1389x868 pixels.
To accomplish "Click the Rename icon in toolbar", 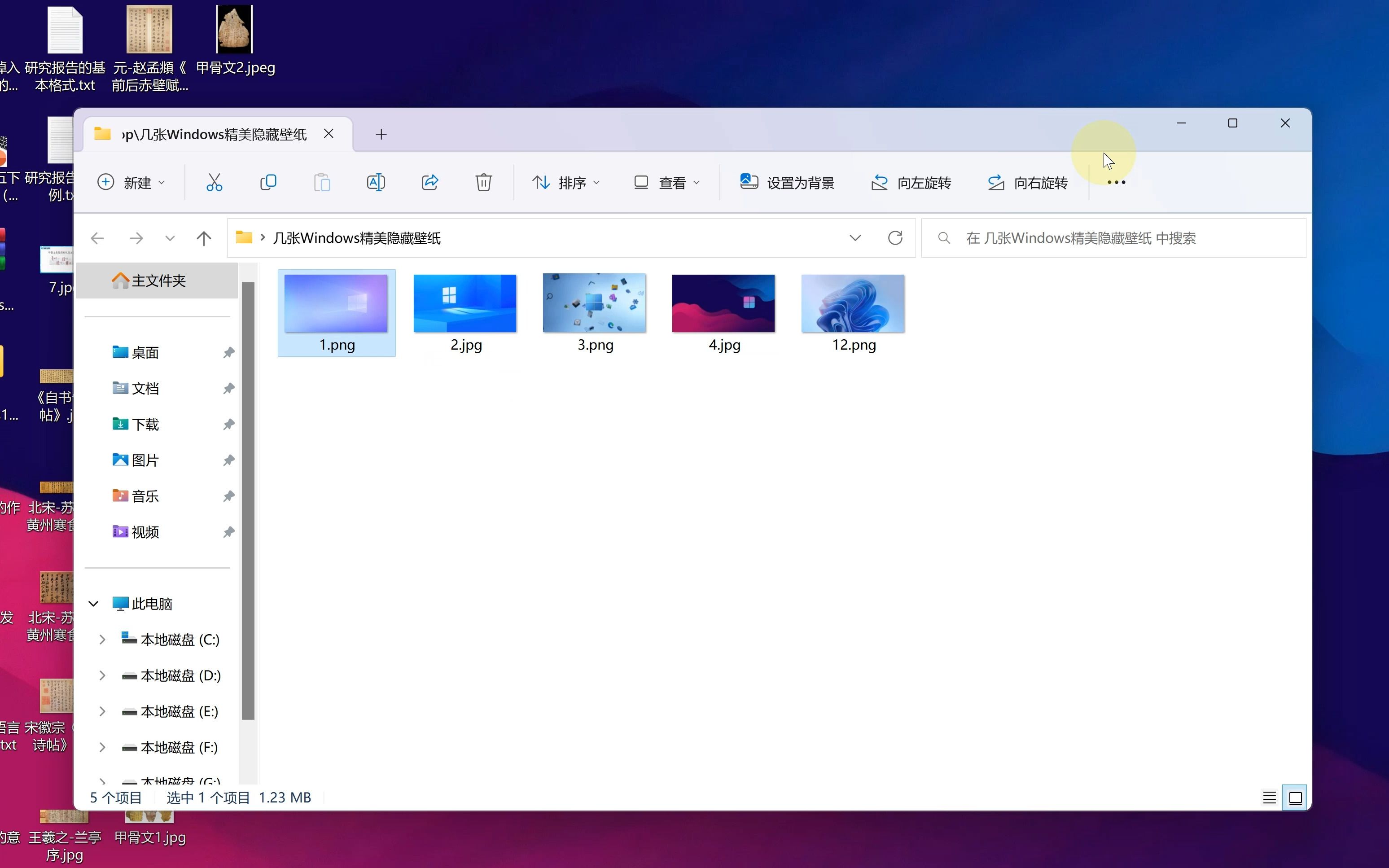I will (x=376, y=183).
